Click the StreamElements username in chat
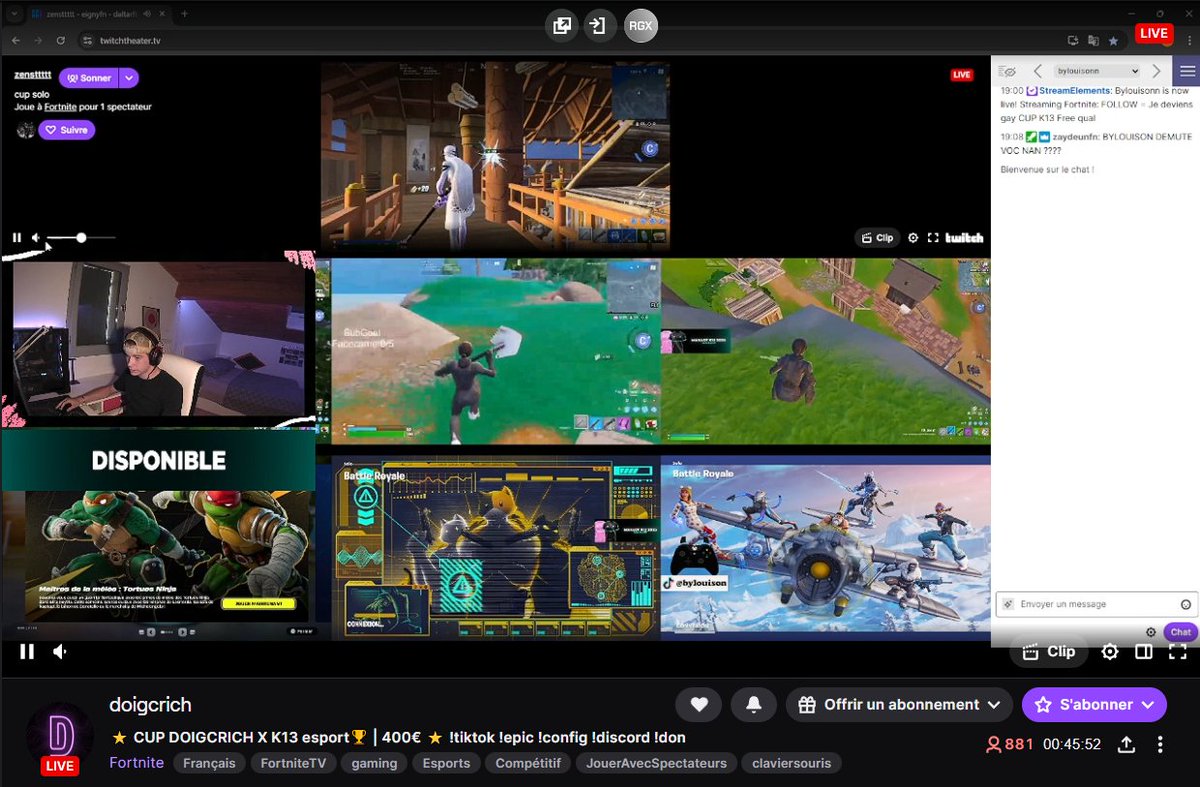Screen dimensions: 1200x787 (1075, 91)
